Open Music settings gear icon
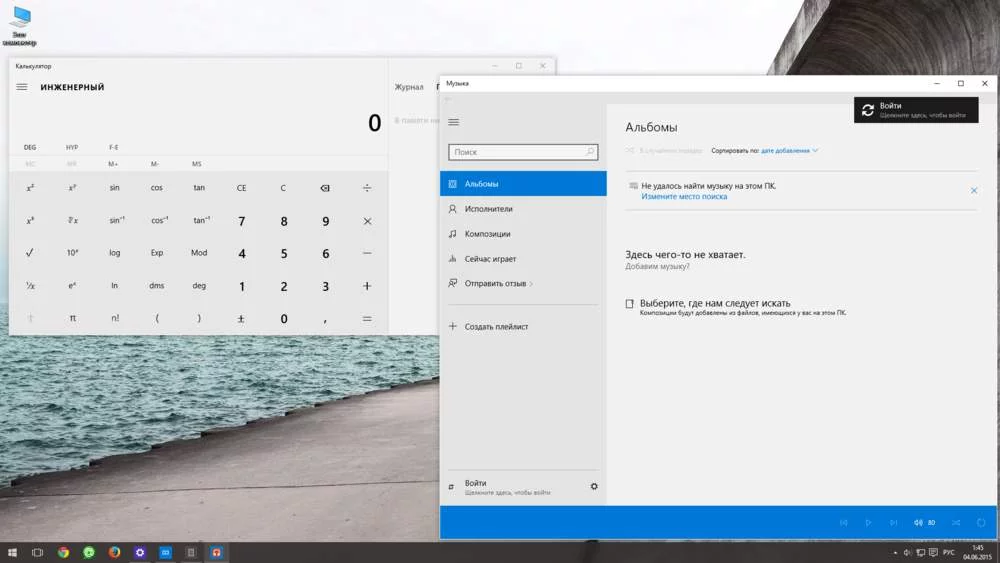The image size is (1000, 563). click(x=594, y=486)
